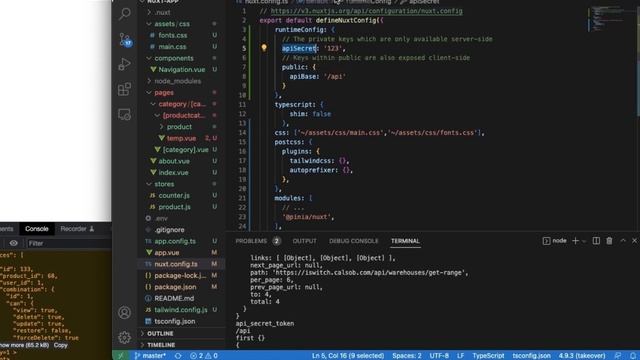Open app.config.ts file
This screenshot has width=640, height=360.
tap(175, 241)
